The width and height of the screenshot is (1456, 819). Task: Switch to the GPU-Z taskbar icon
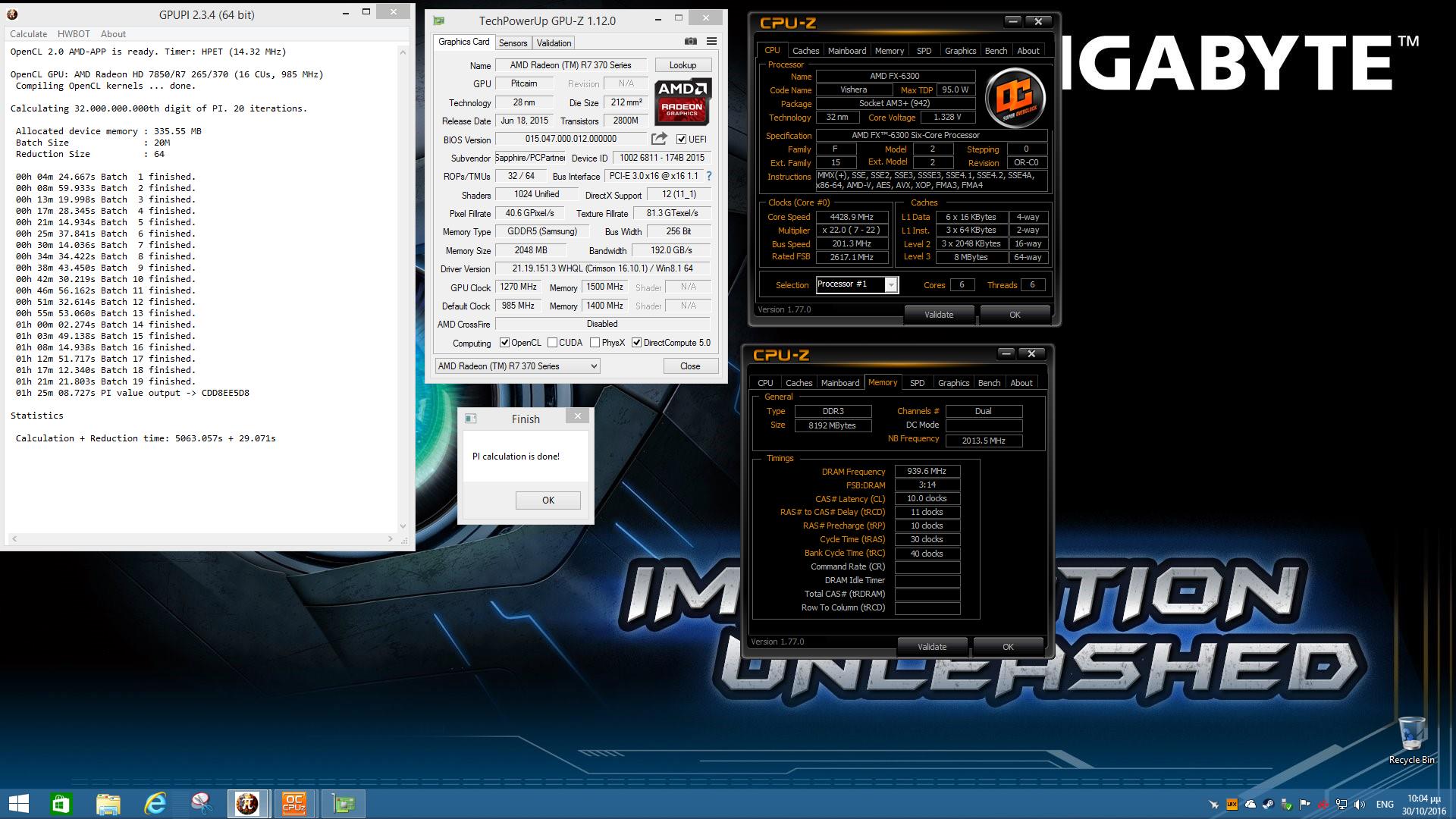344,804
